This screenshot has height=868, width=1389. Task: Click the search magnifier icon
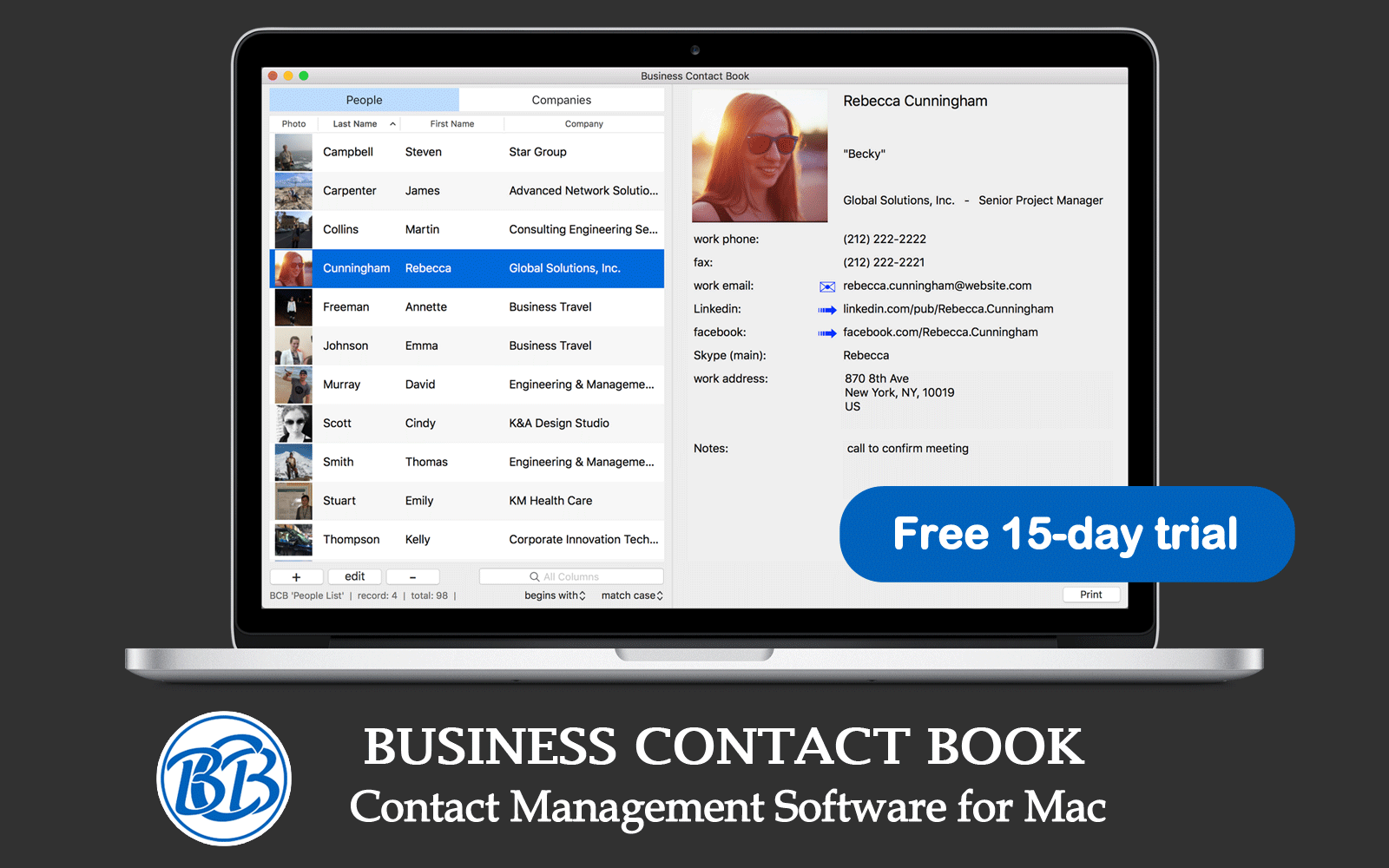pos(535,576)
